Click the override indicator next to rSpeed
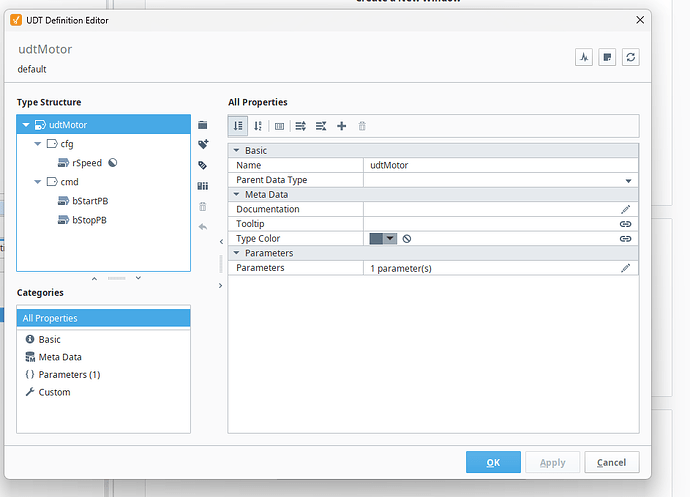Image resolution: width=690 pixels, height=497 pixels. coord(113,163)
